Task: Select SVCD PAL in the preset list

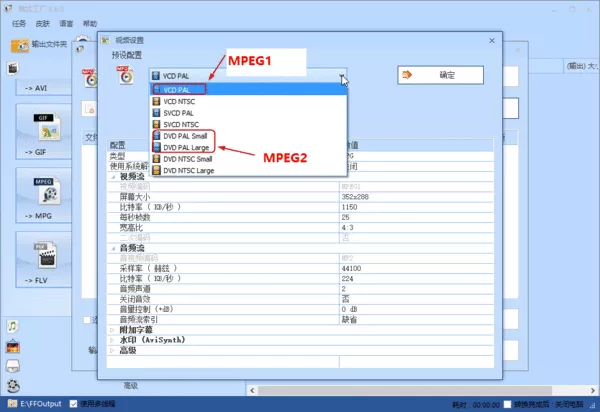Action: [249, 113]
